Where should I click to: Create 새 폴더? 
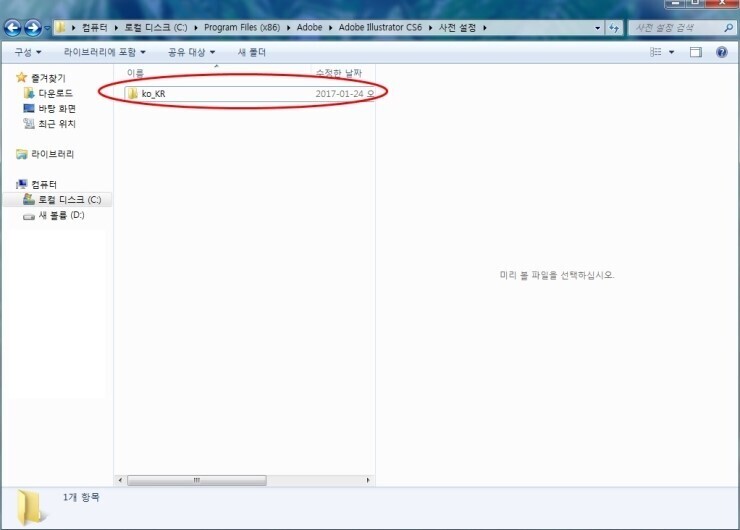252,52
